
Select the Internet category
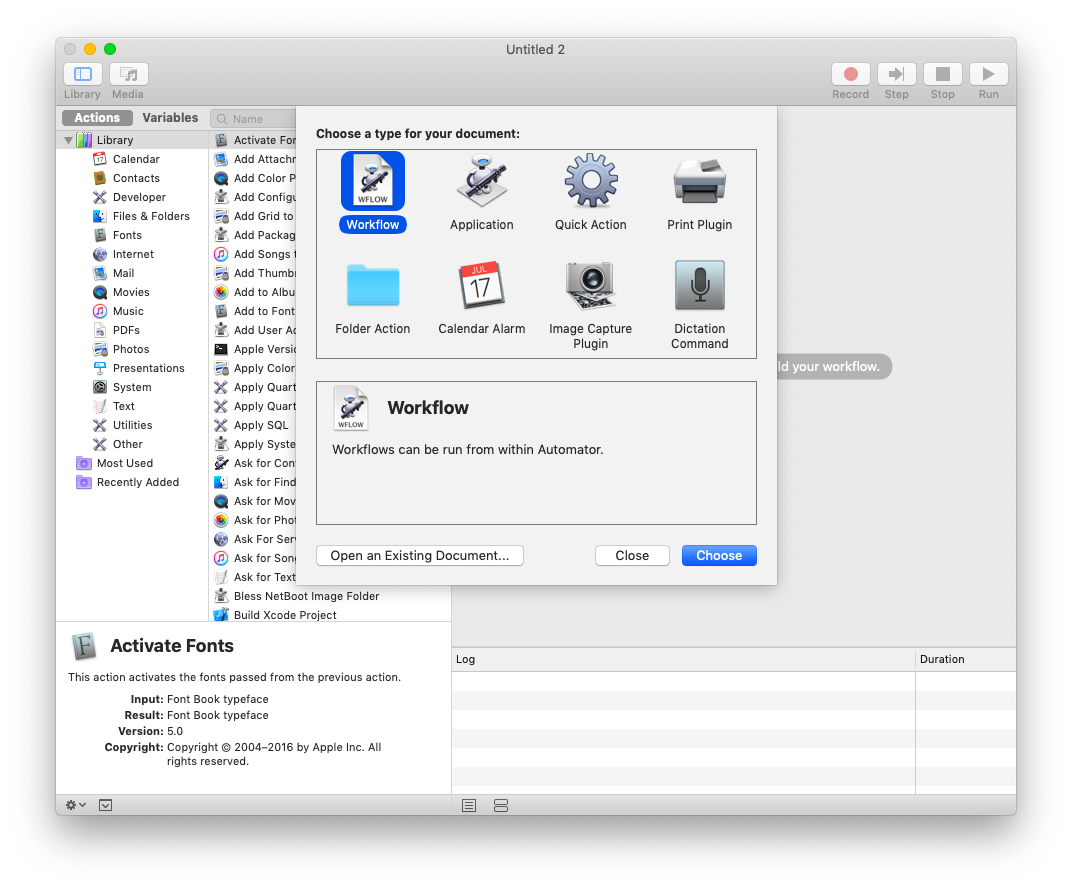133,254
